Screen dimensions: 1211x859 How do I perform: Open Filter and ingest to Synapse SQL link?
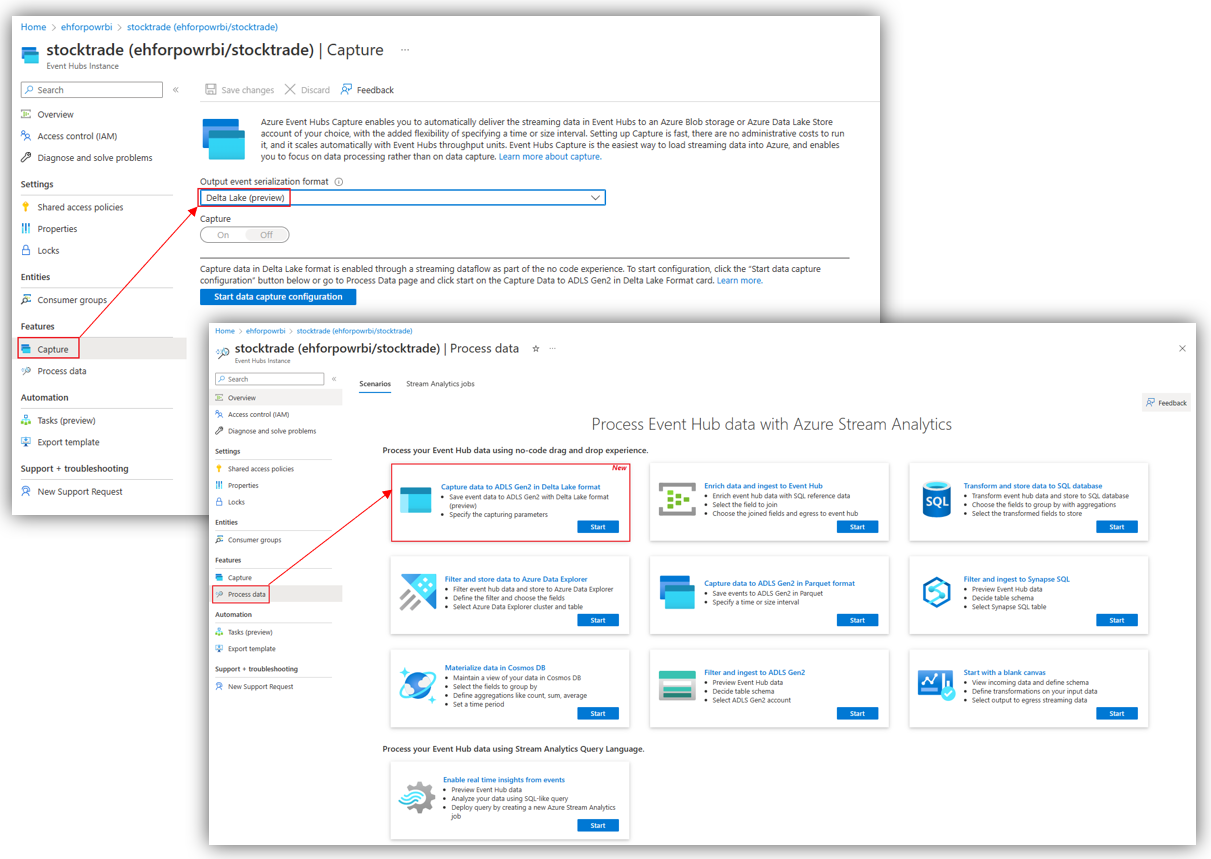click(x=1016, y=579)
